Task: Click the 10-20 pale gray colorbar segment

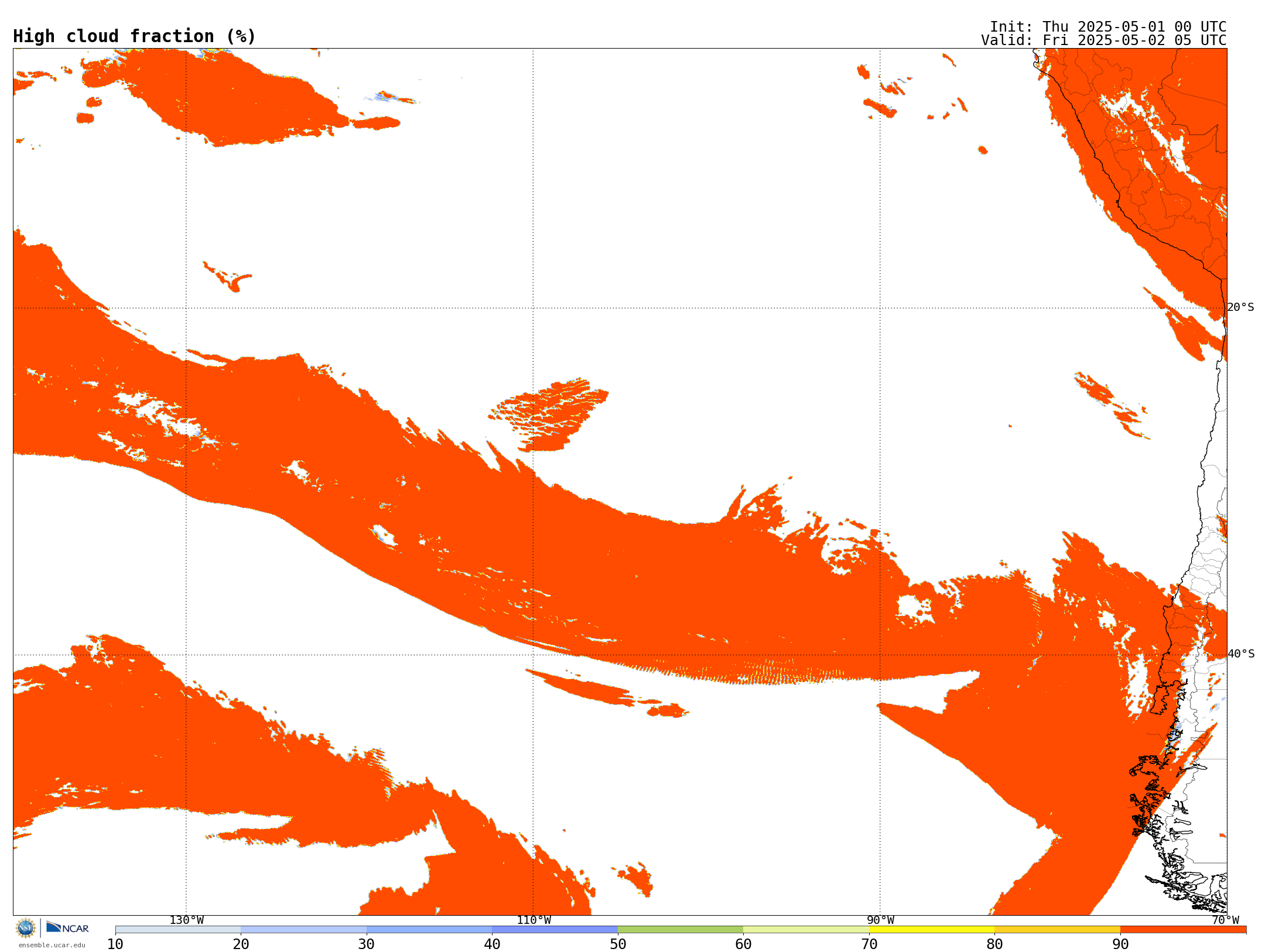Action: coord(178,930)
